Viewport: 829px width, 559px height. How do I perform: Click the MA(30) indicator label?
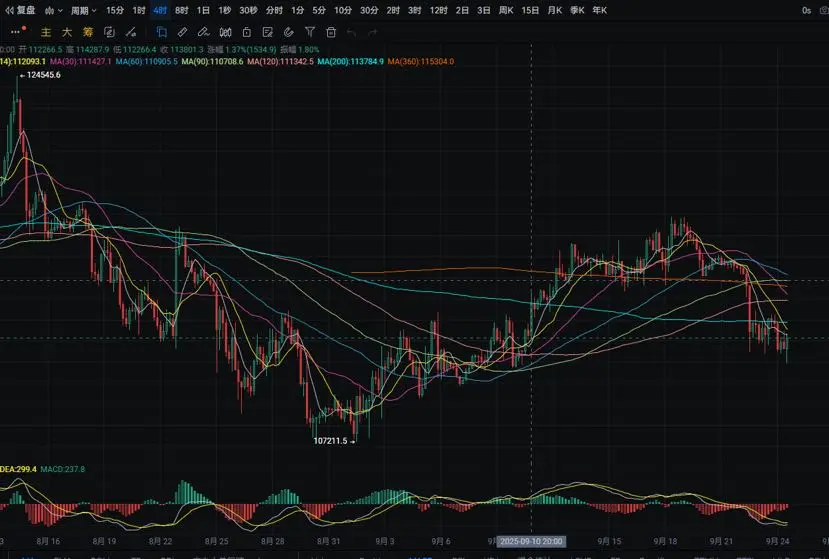point(80,62)
